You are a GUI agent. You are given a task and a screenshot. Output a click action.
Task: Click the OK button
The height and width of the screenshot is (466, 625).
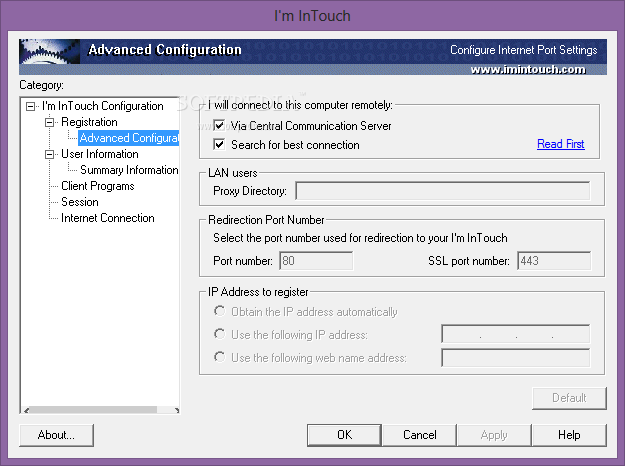[344, 435]
